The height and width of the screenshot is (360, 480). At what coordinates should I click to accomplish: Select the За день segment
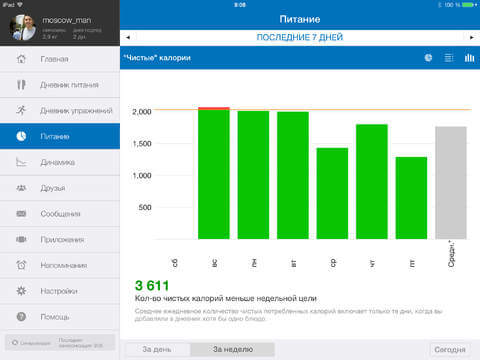coord(158,349)
